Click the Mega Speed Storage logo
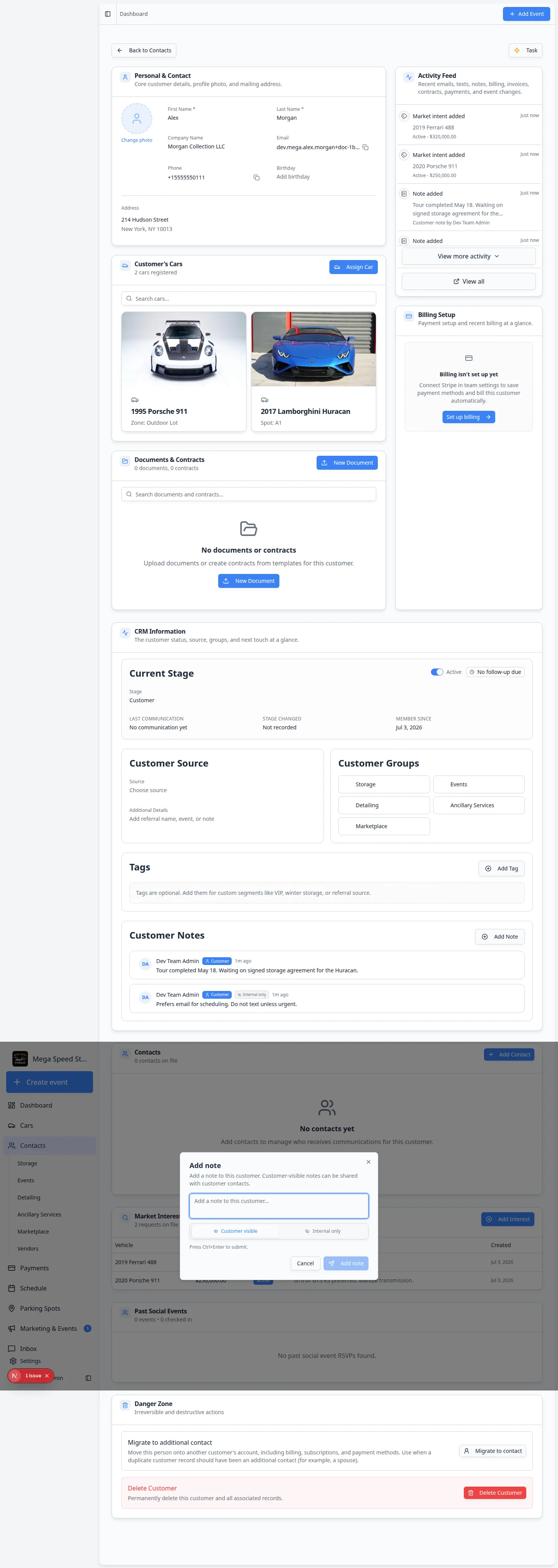Image resolution: width=558 pixels, height=1568 pixels. [x=20, y=1059]
